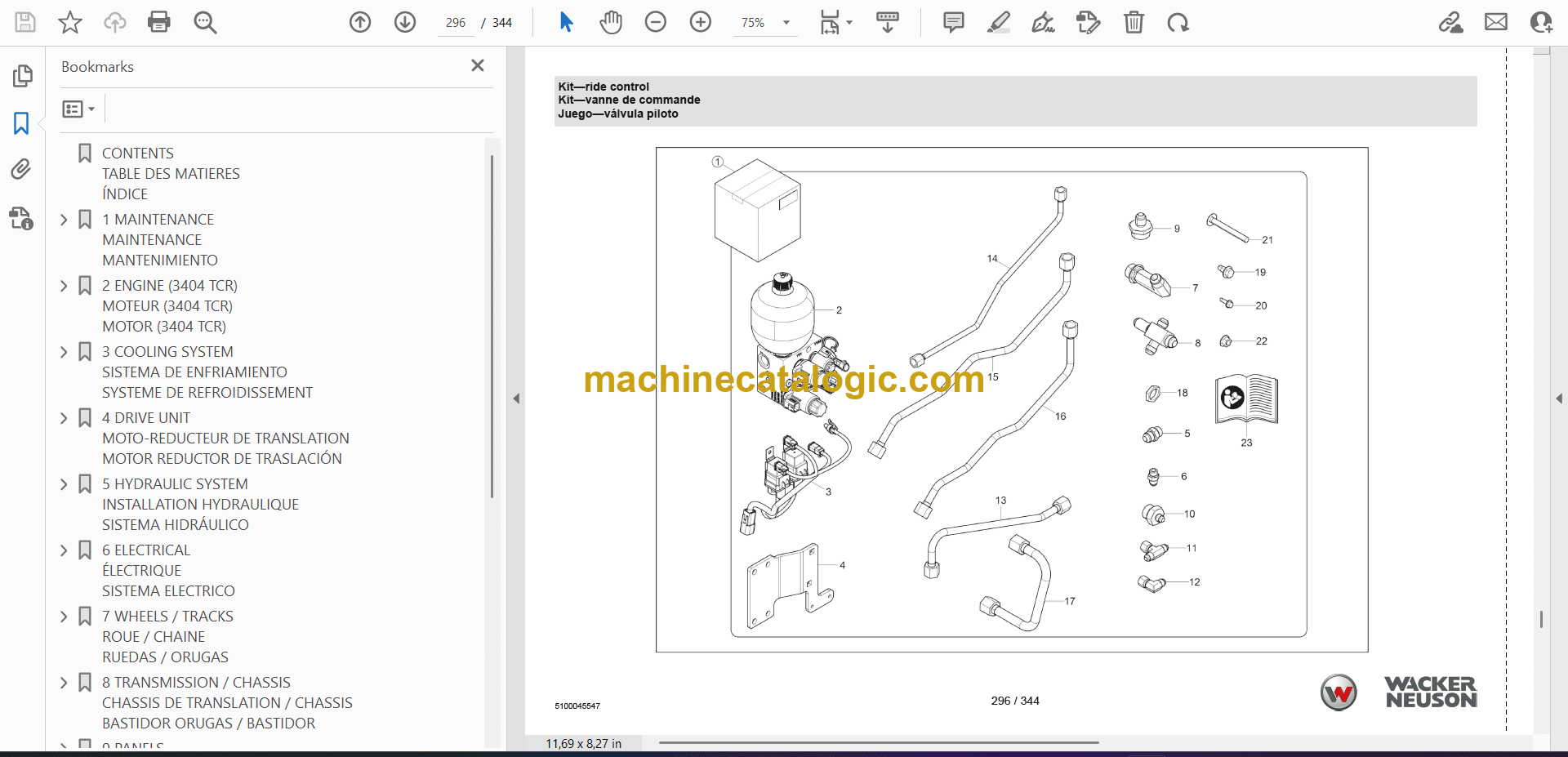Expand the right tools pane arrow
This screenshot has height=757, width=1568.
pos(1559,399)
